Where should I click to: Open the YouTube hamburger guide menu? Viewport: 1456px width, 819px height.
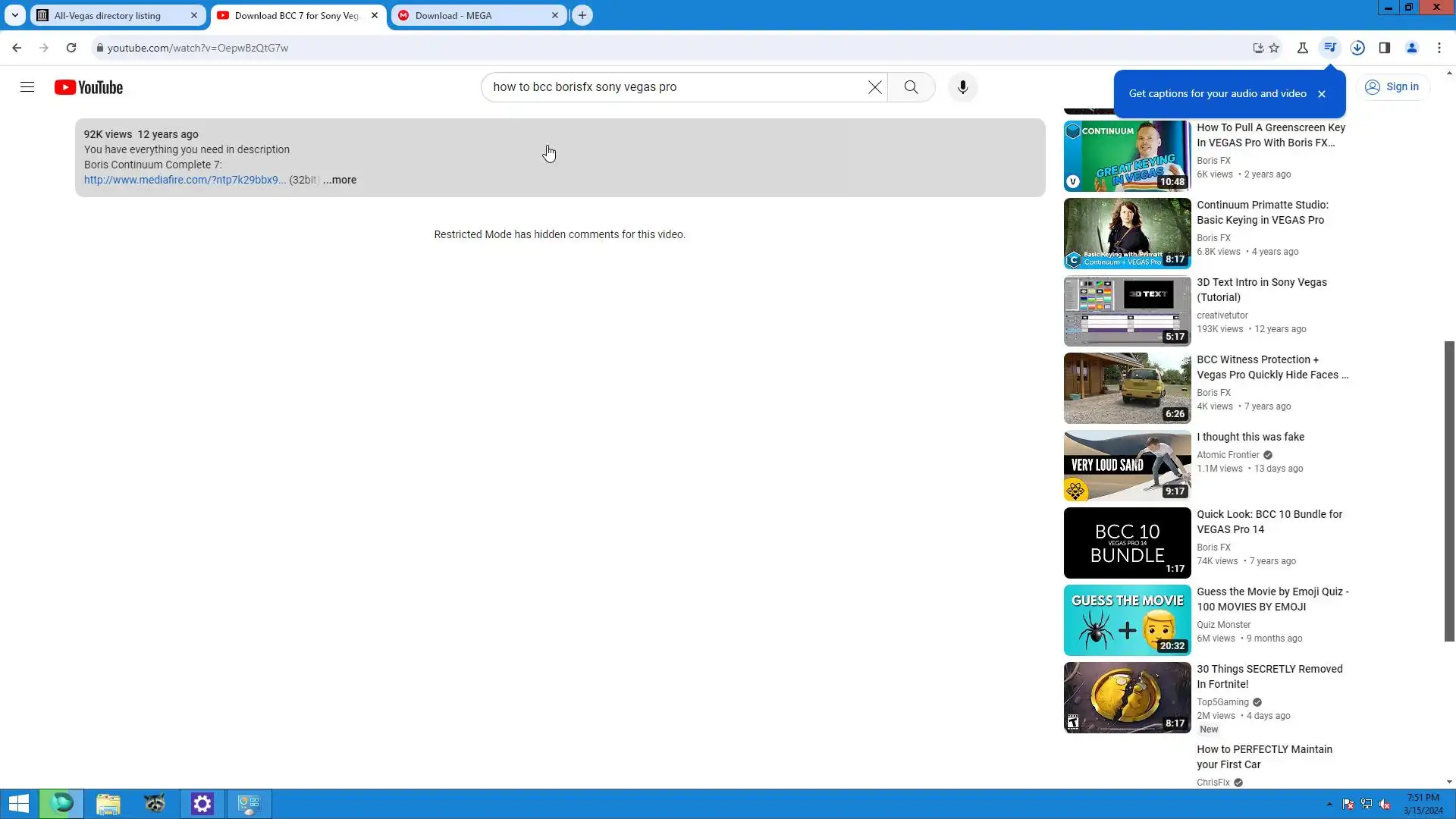[27, 87]
